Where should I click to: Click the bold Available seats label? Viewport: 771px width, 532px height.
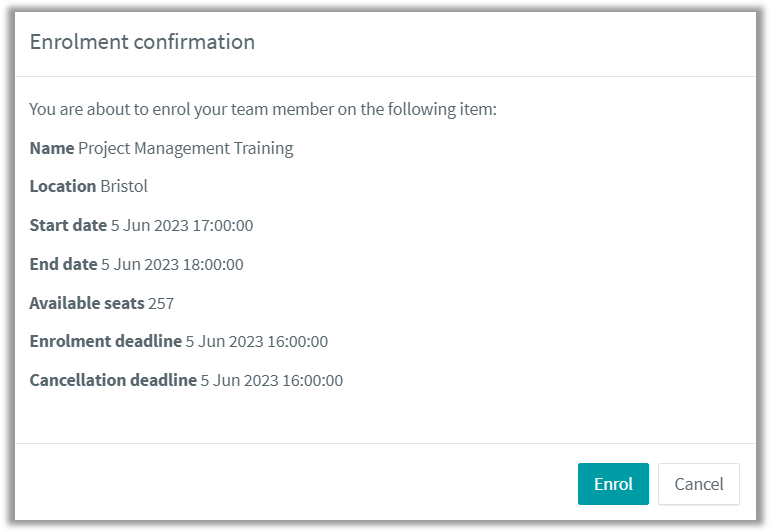coord(87,303)
